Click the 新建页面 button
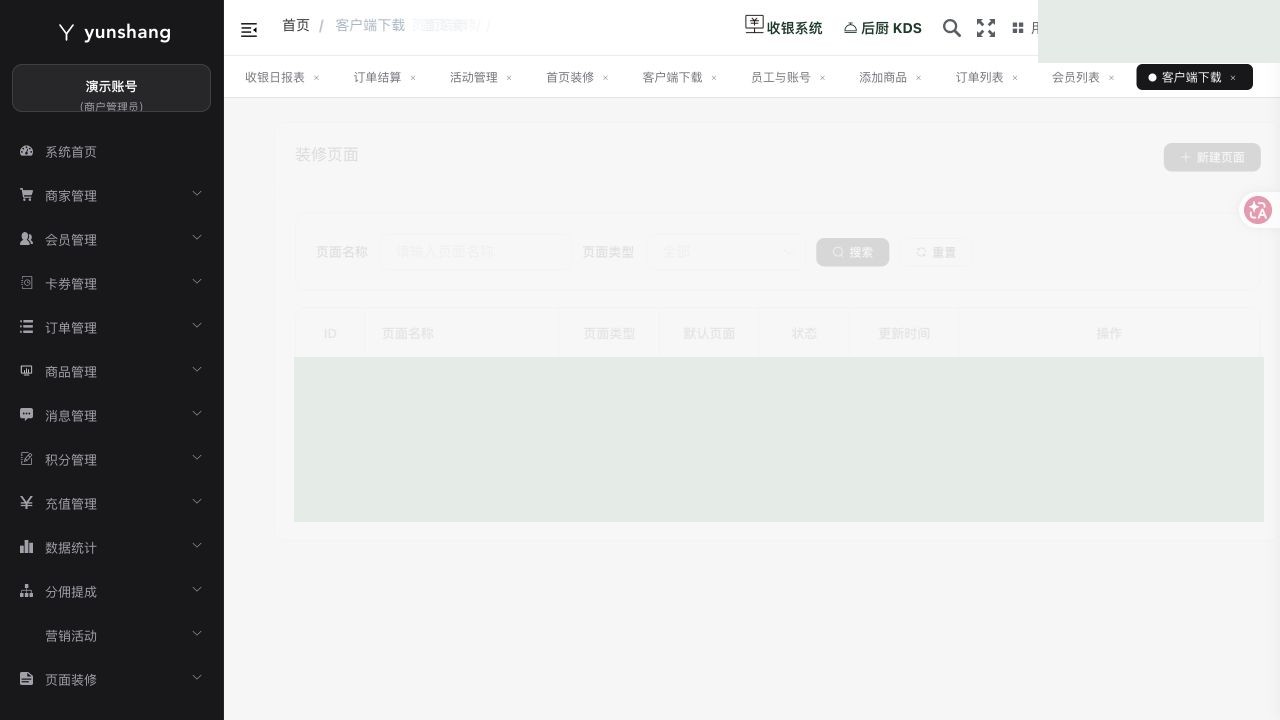Screen dimensions: 1280x720 pos(1212,157)
